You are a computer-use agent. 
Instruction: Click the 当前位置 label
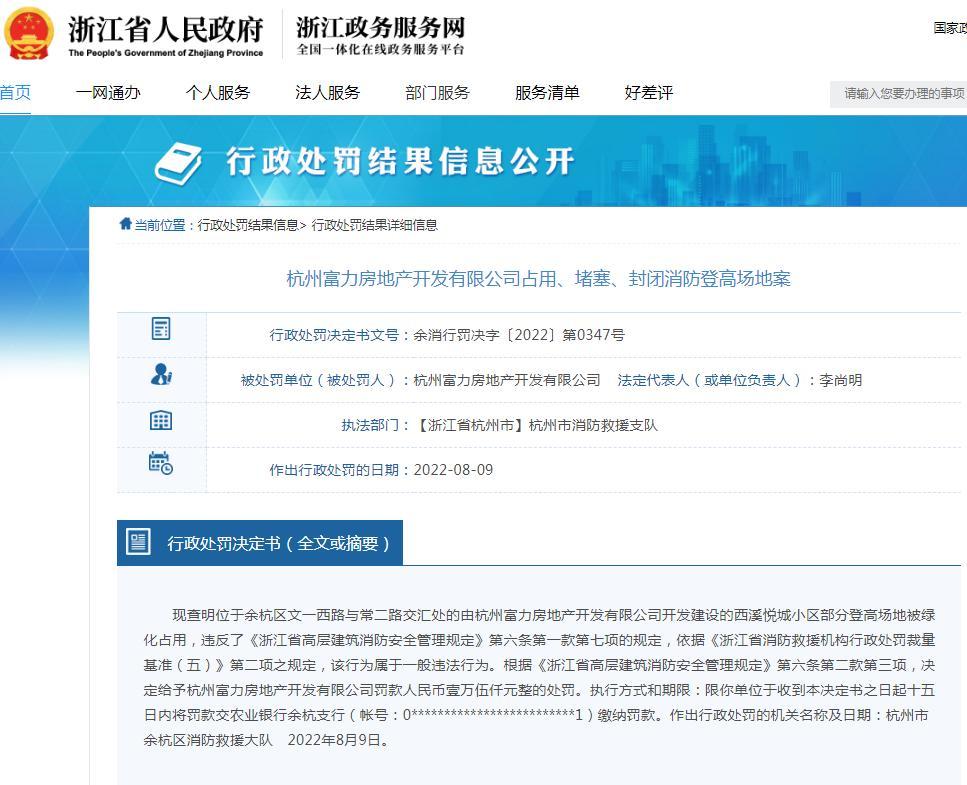coord(160,225)
